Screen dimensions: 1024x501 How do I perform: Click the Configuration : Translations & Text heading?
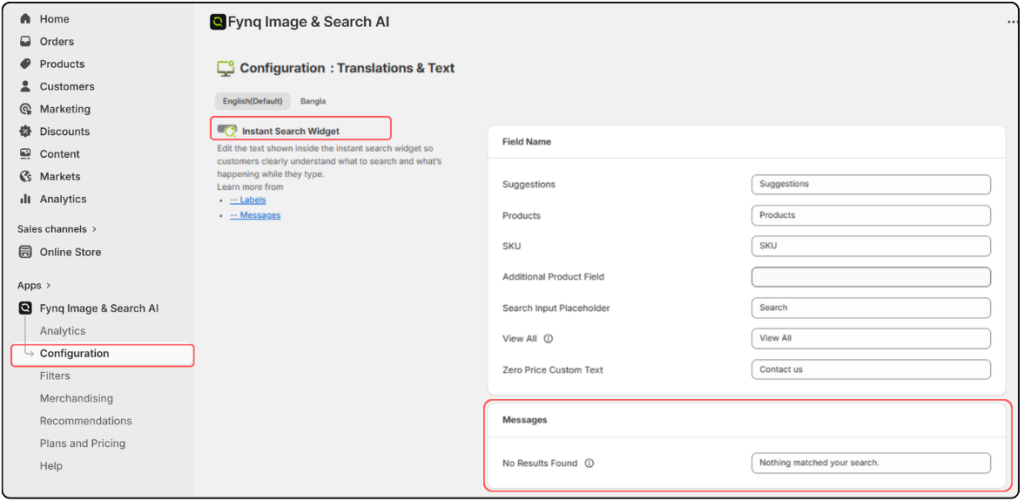click(x=347, y=68)
